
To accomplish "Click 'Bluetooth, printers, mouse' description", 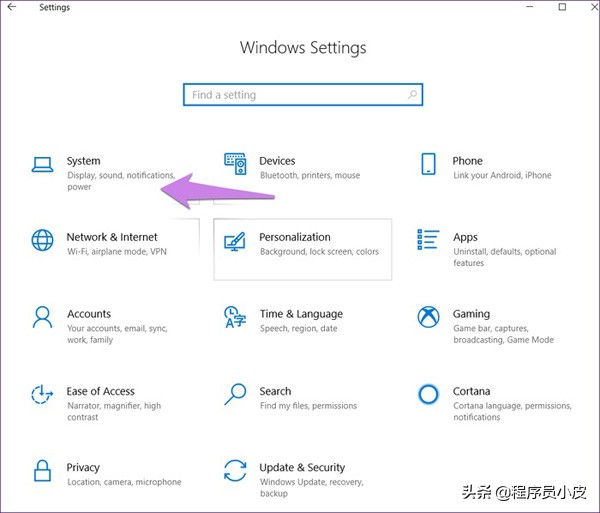I will coord(310,175).
